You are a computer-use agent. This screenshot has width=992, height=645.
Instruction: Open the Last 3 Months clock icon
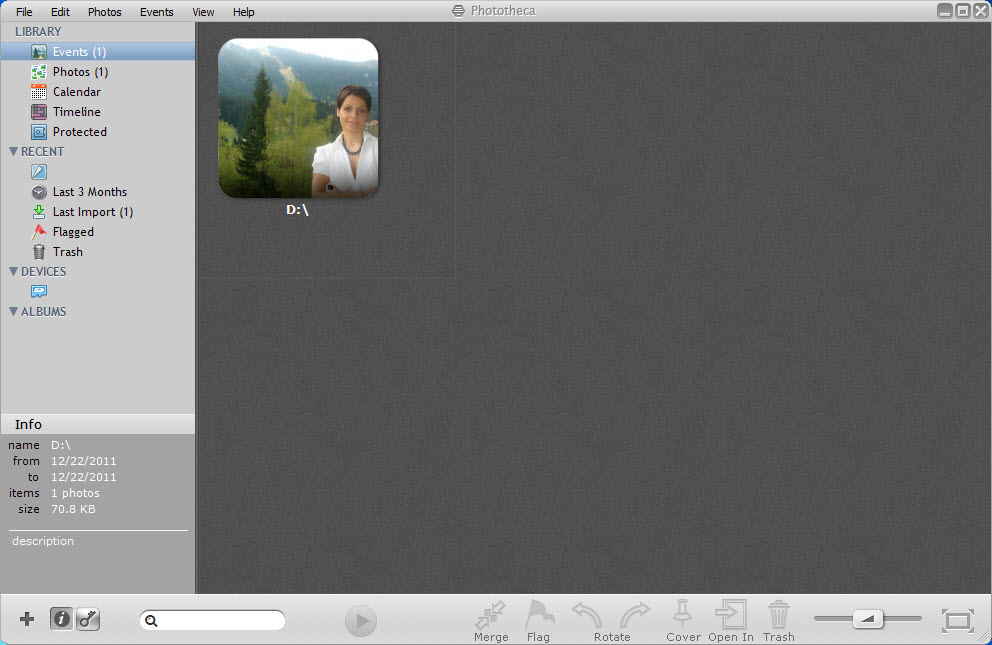point(39,192)
